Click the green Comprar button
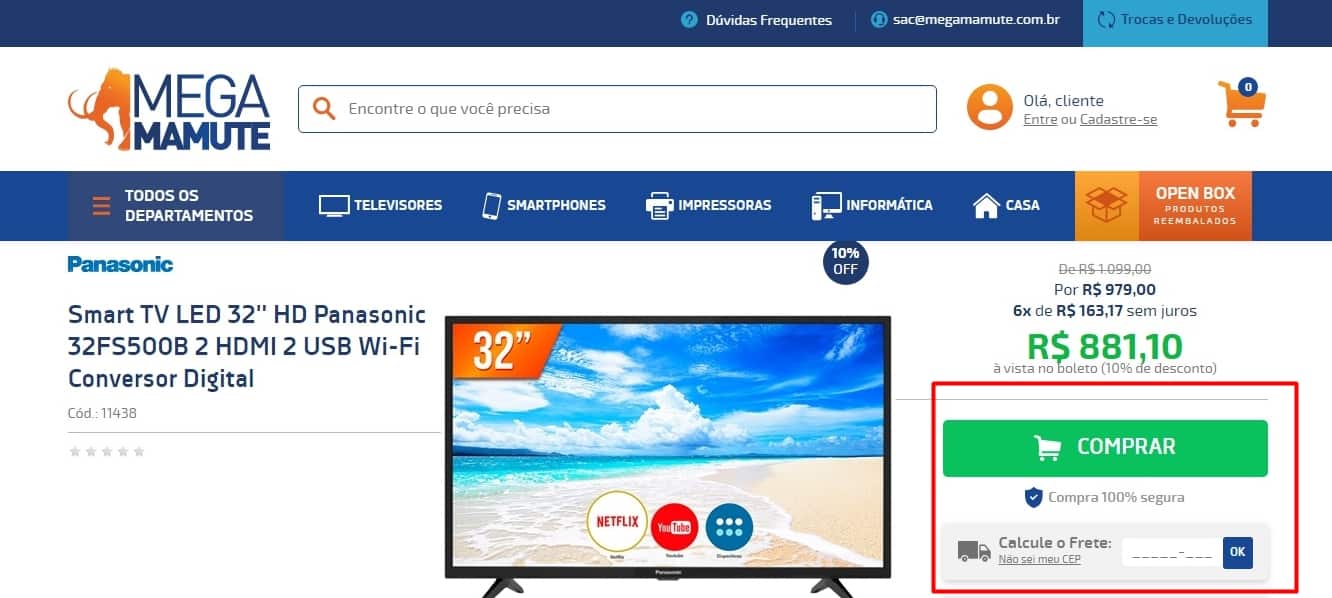 1105,448
